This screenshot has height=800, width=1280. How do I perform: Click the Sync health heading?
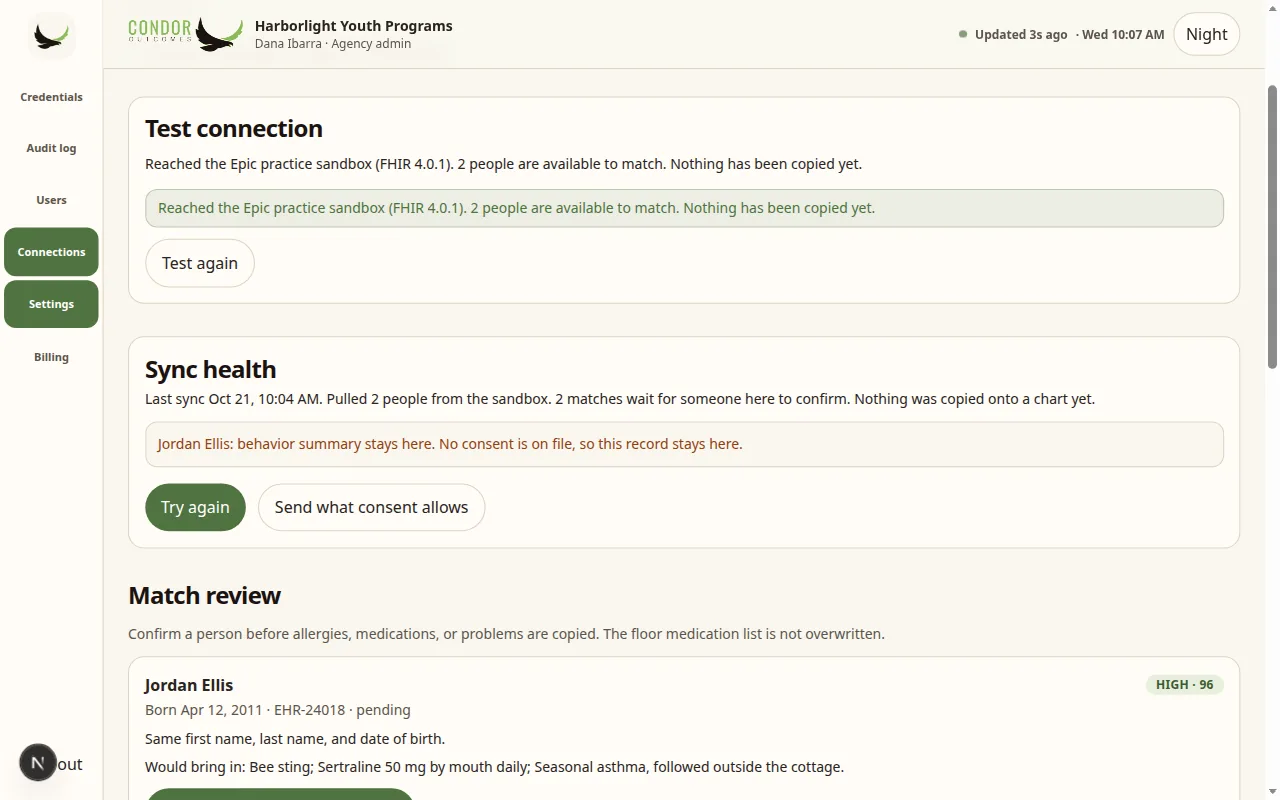pyautogui.click(x=210, y=370)
